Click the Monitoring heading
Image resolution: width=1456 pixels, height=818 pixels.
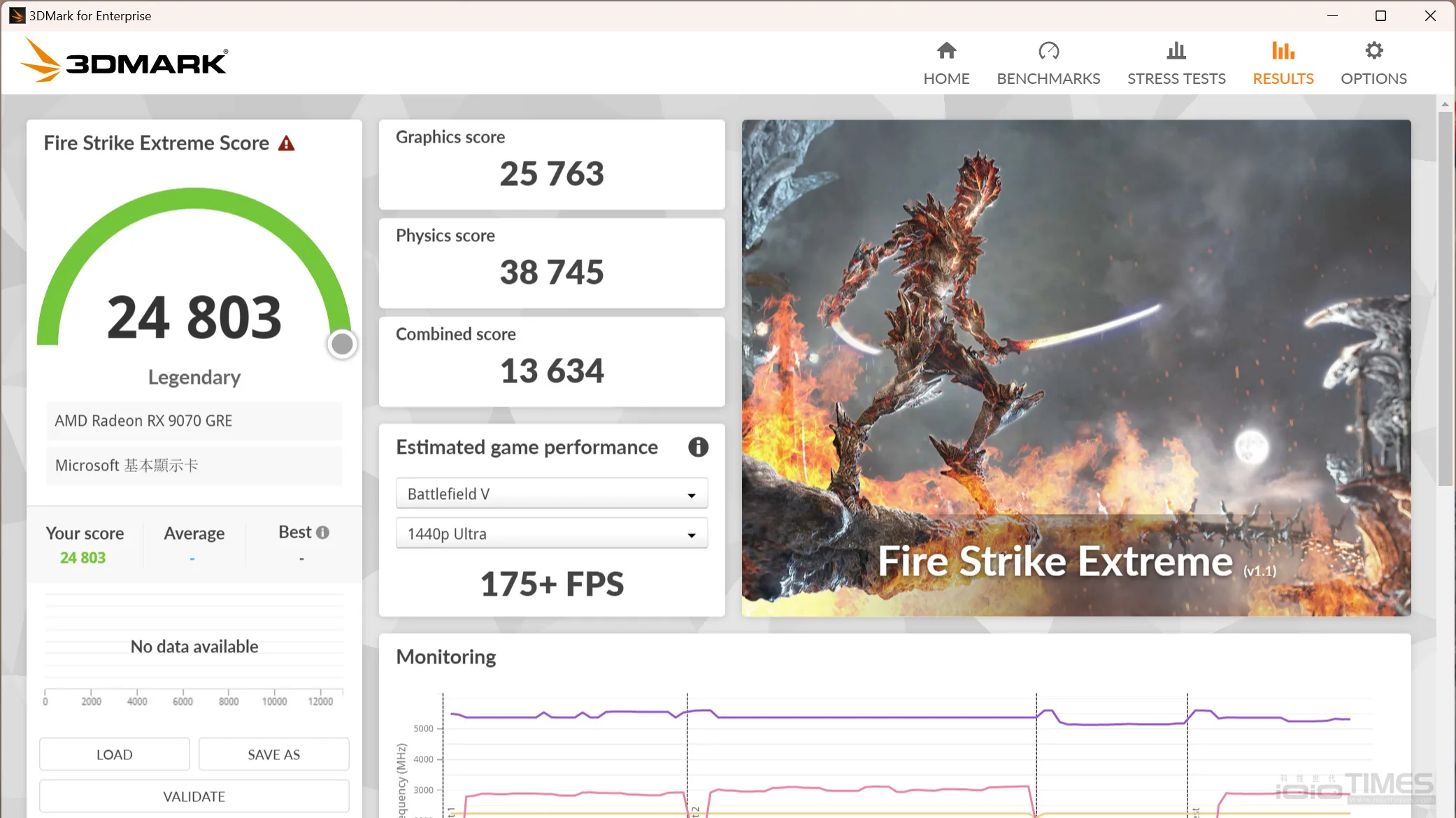pos(446,656)
